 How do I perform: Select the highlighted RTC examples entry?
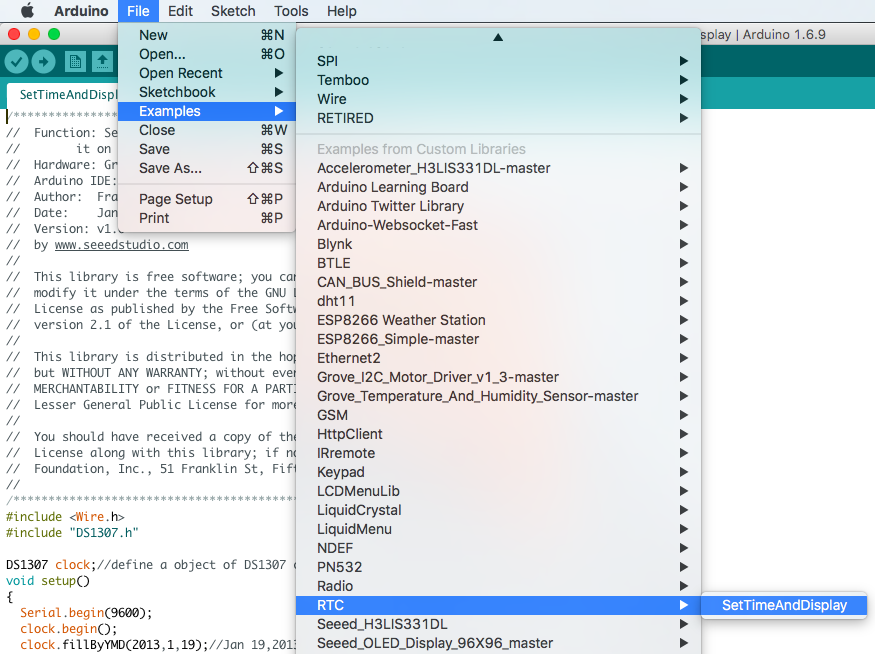tap(498, 605)
